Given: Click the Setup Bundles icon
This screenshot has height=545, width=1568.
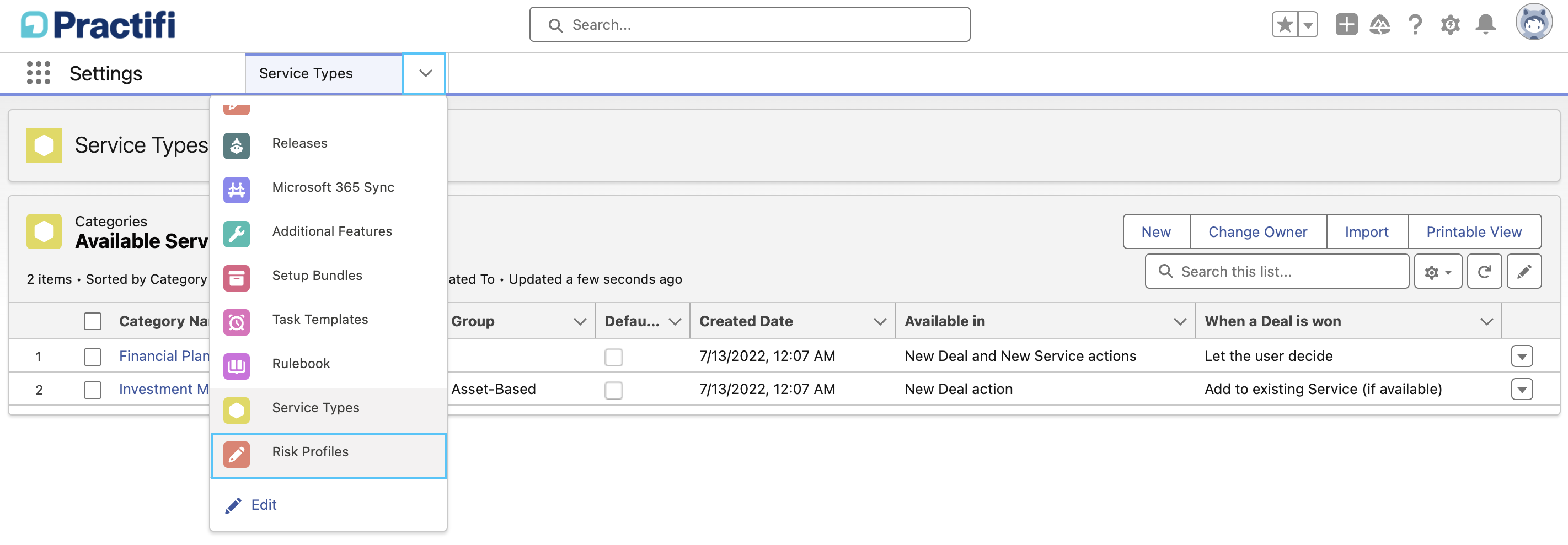Looking at the screenshot, I should pyautogui.click(x=236, y=279).
